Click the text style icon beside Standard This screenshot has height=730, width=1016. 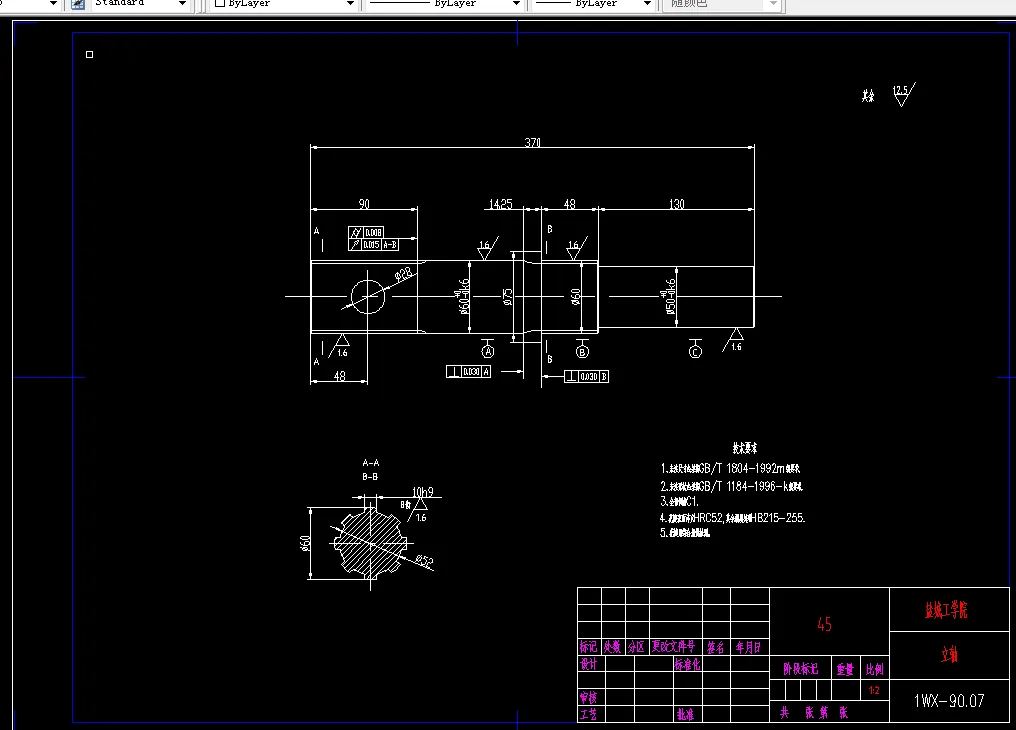(x=78, y=4)
